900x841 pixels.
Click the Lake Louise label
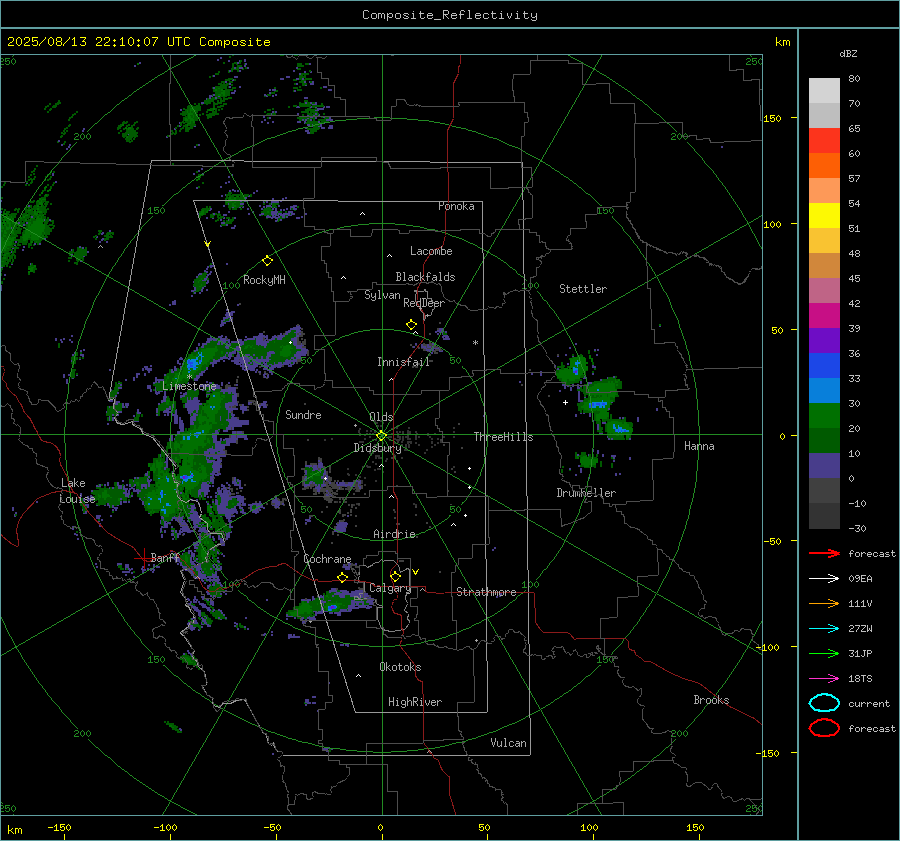[77, 491]
